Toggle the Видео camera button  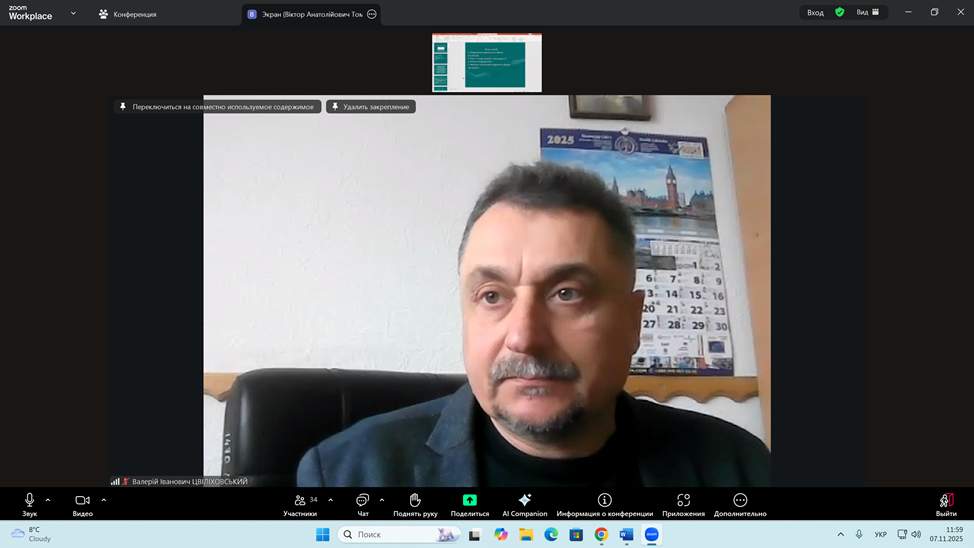point(83,505)
